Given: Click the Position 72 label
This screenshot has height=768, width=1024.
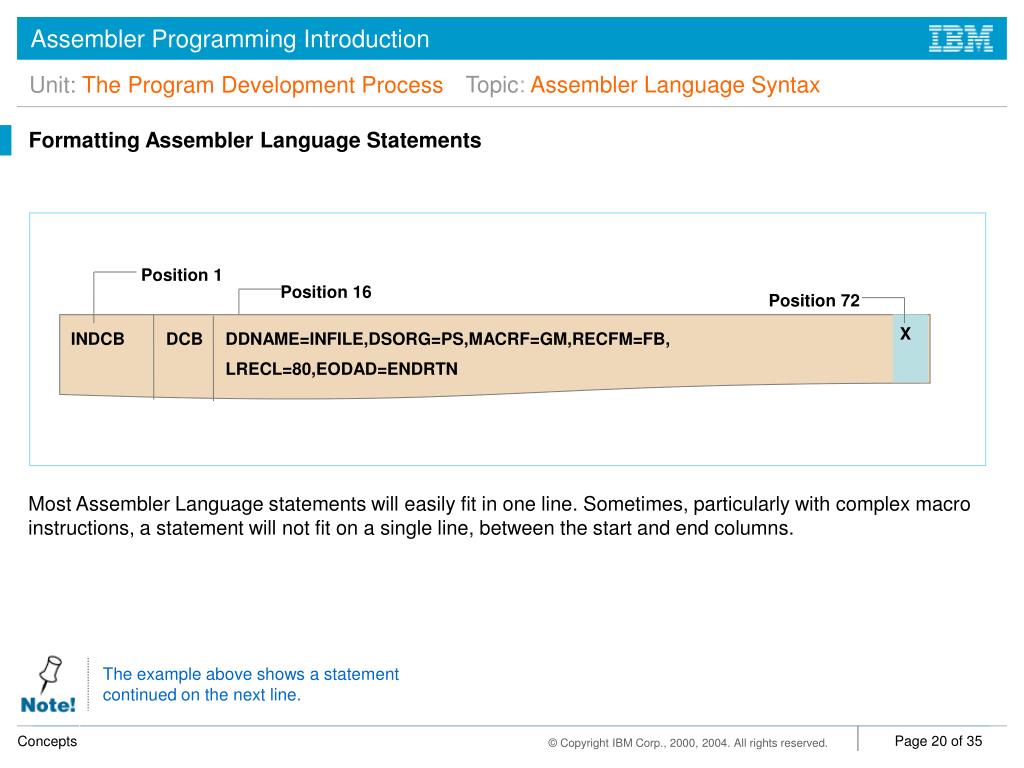Looking at the screenshot, I should pyautogui.click(x=813, y=300).
